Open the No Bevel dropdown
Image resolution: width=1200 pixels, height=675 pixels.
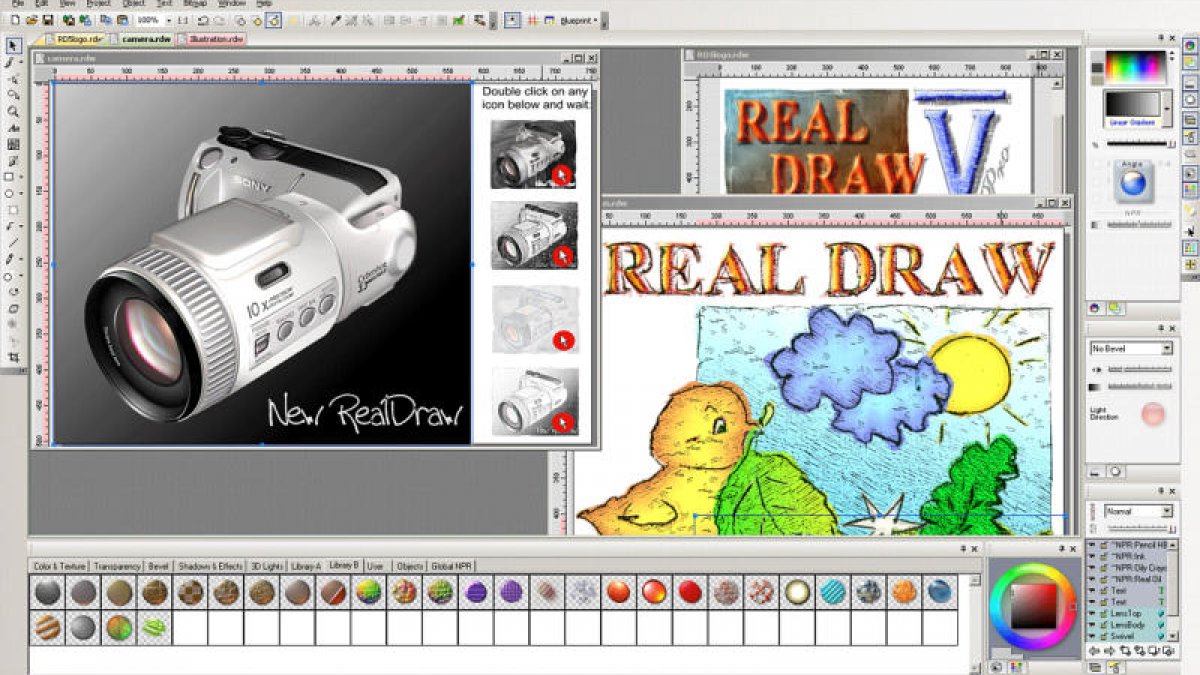coord(1131,348)
